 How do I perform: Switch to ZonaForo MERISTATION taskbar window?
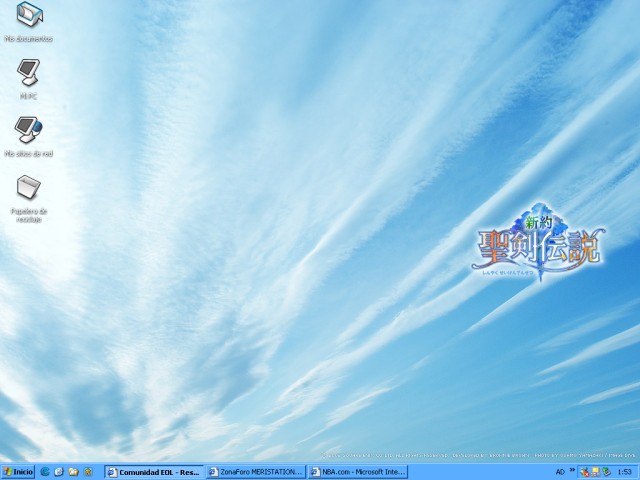click(x=256, y=472)
